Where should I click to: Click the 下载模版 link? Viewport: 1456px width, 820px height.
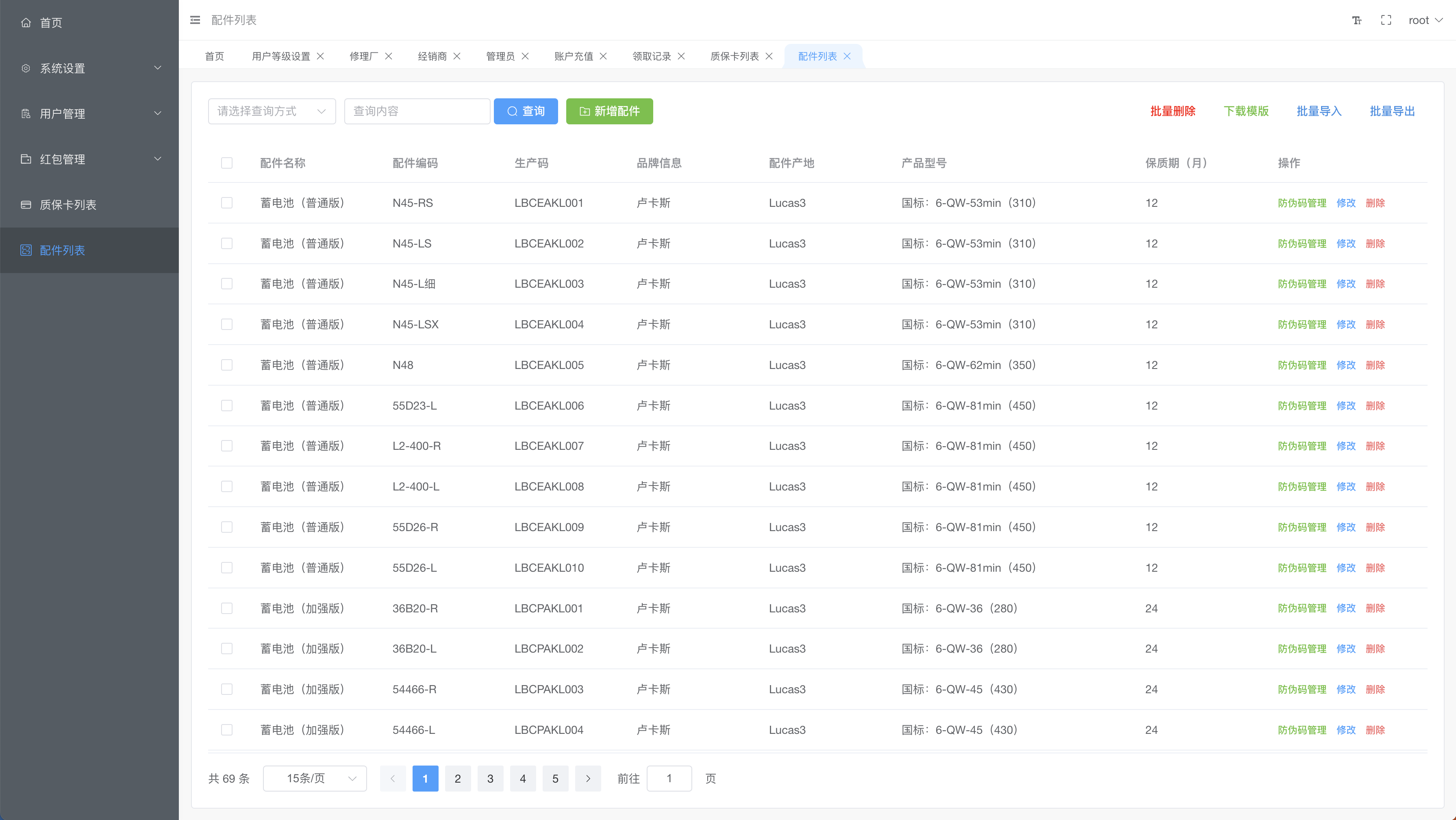tap(1246, 111)
